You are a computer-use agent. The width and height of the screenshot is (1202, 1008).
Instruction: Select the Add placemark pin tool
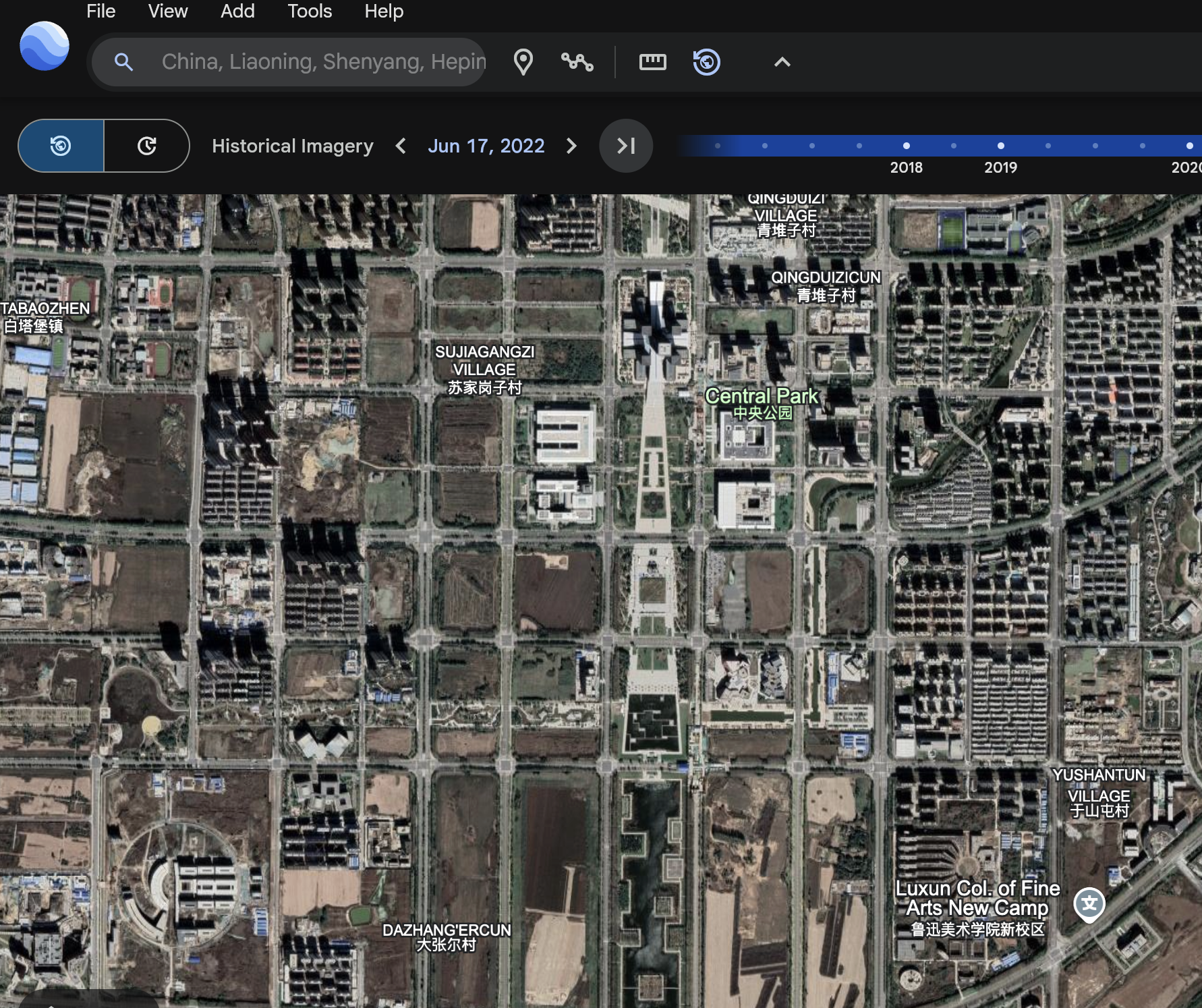click(523, 62)
